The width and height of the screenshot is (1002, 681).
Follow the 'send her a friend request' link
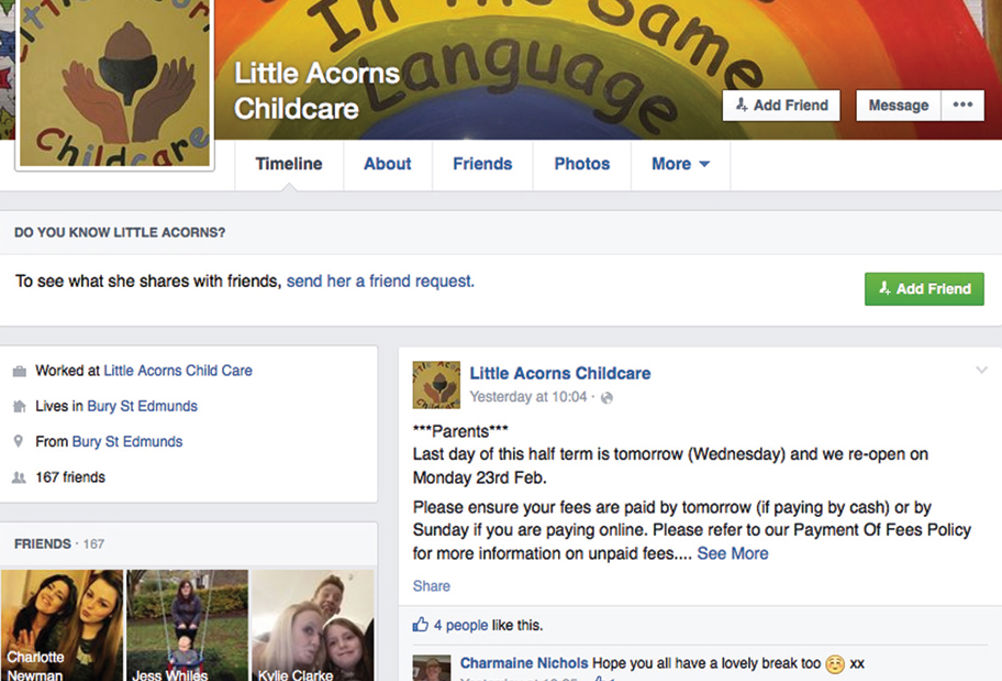(x=380, y=281)
